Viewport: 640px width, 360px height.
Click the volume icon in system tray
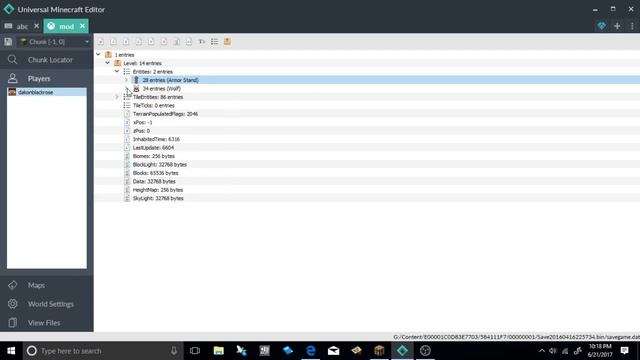pyautogui.click(x=553, y=351)
